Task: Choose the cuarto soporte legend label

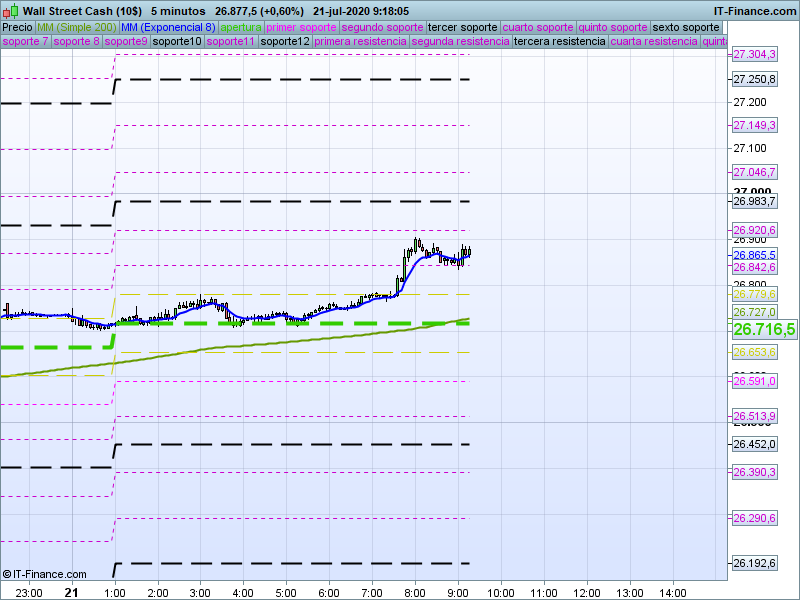Action: [x=540, y=27]
